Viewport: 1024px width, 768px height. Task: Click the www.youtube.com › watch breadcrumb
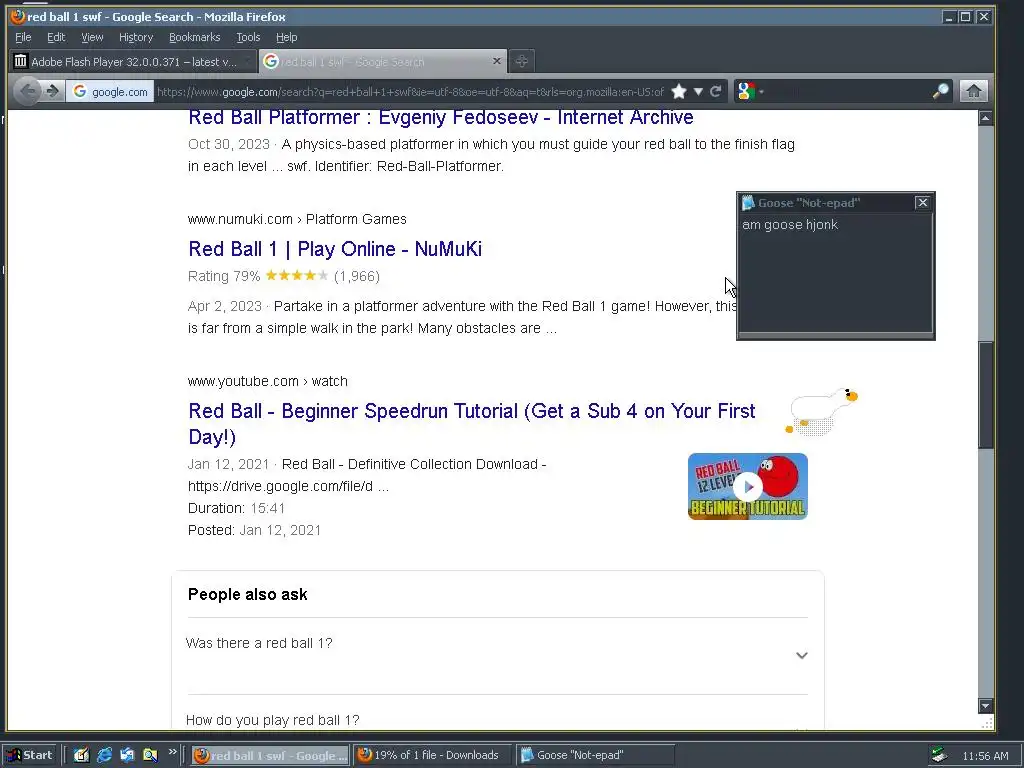pyautogui.click(x=268, y=381)
